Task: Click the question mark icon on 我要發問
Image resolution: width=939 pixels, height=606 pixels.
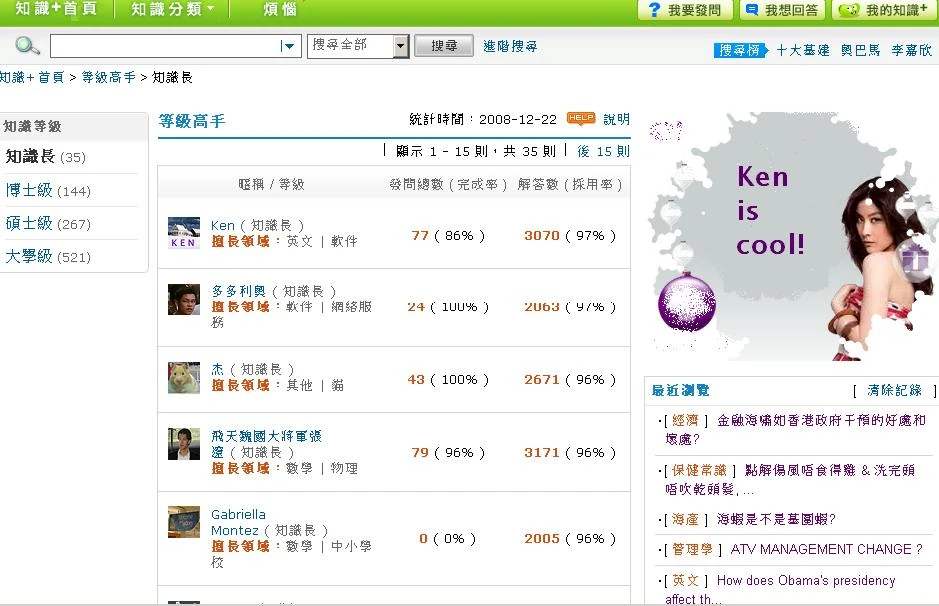Action: pos(655,10)
